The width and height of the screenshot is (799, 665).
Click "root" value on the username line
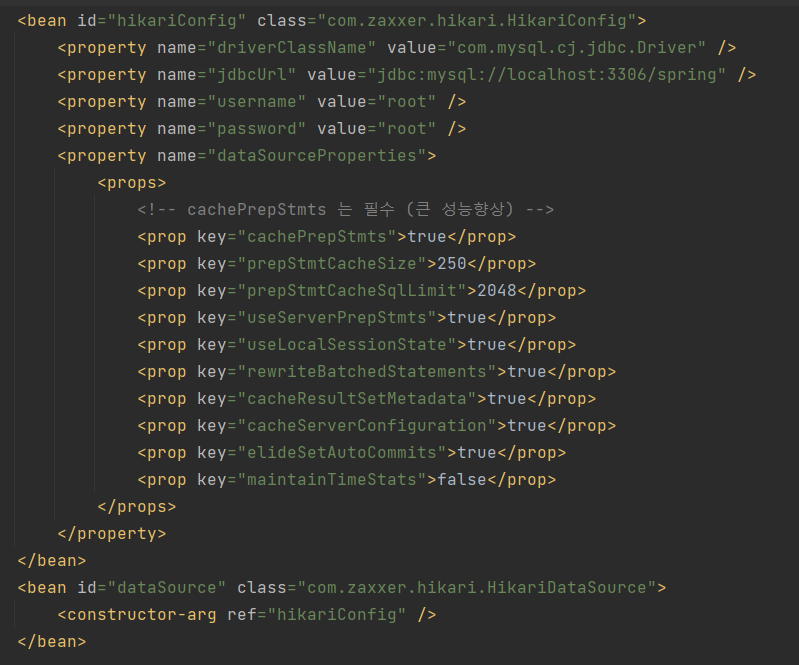pos(407,102)
